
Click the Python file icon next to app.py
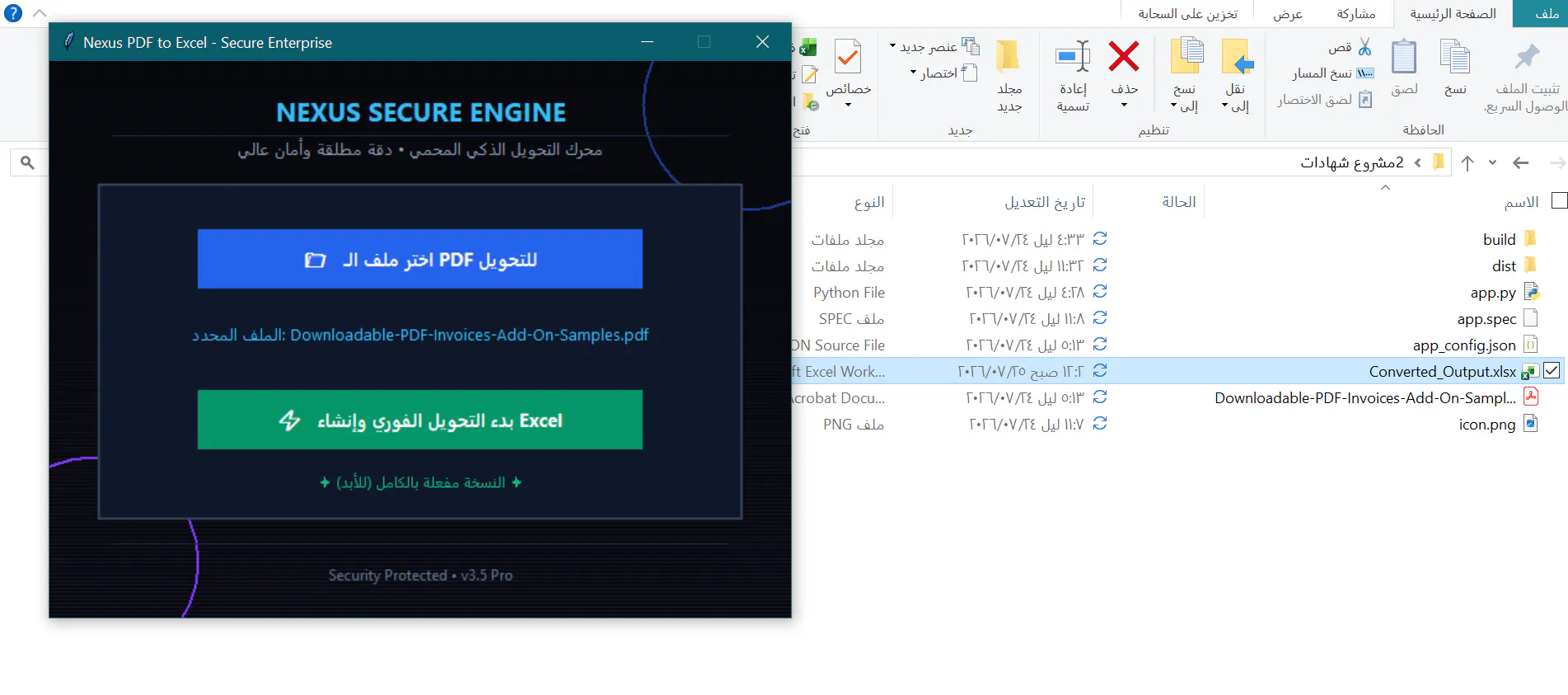click(x=1531, y=291)
